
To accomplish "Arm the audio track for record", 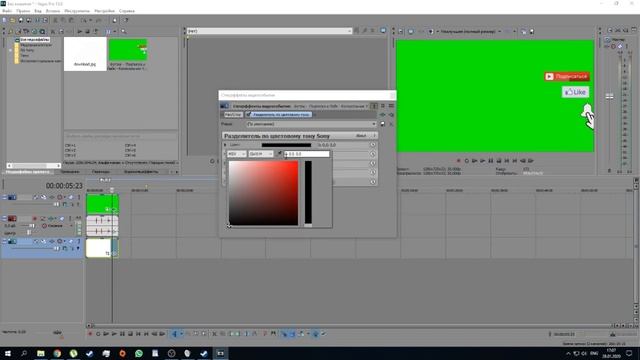I will (35, 219).
